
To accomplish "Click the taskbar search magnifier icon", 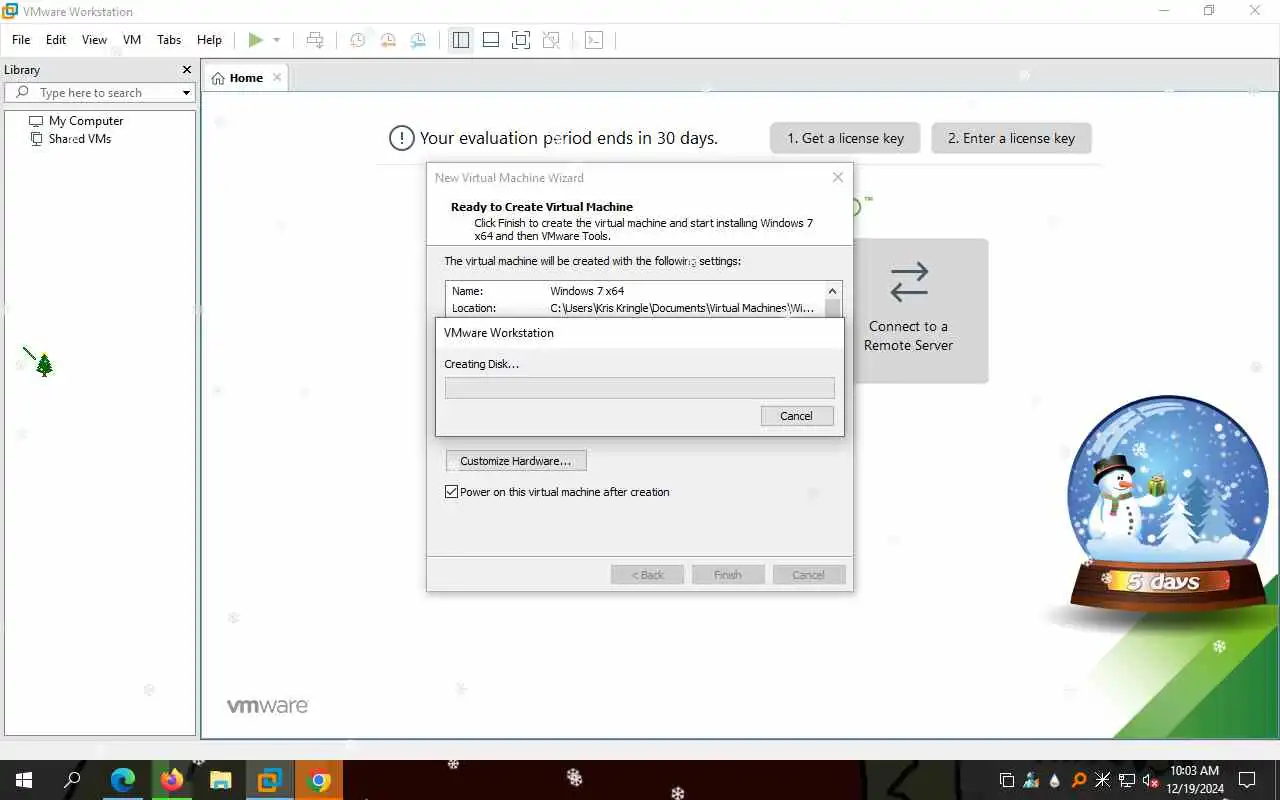I will (x=73, y=780).
